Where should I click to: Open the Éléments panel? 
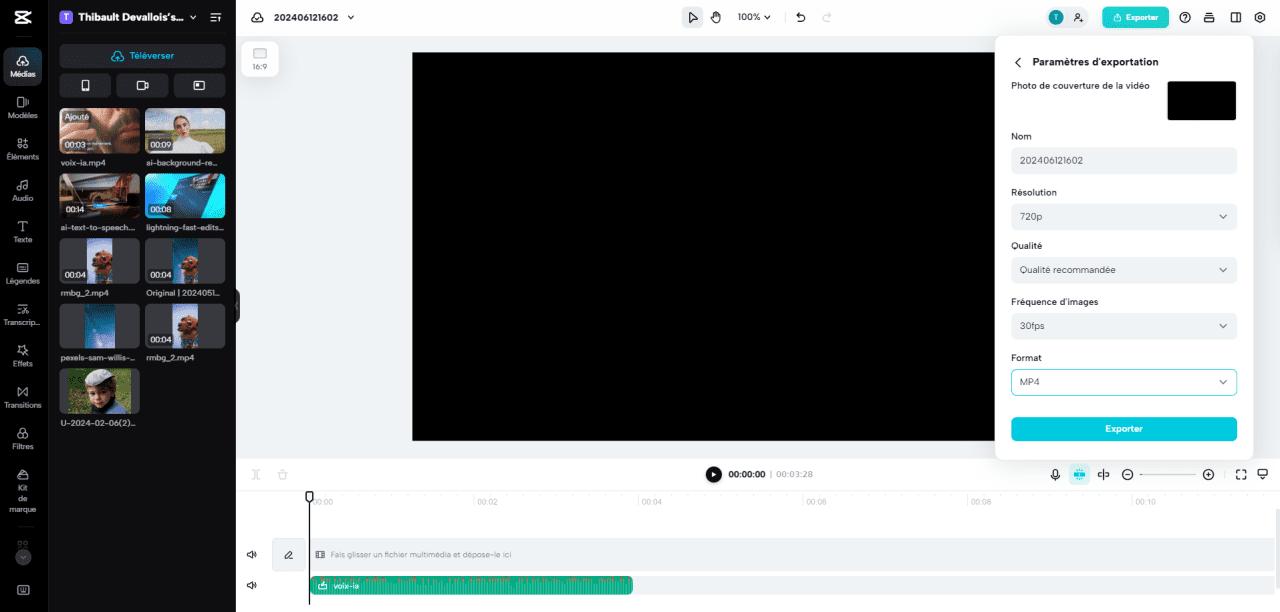tap(23, 149)
